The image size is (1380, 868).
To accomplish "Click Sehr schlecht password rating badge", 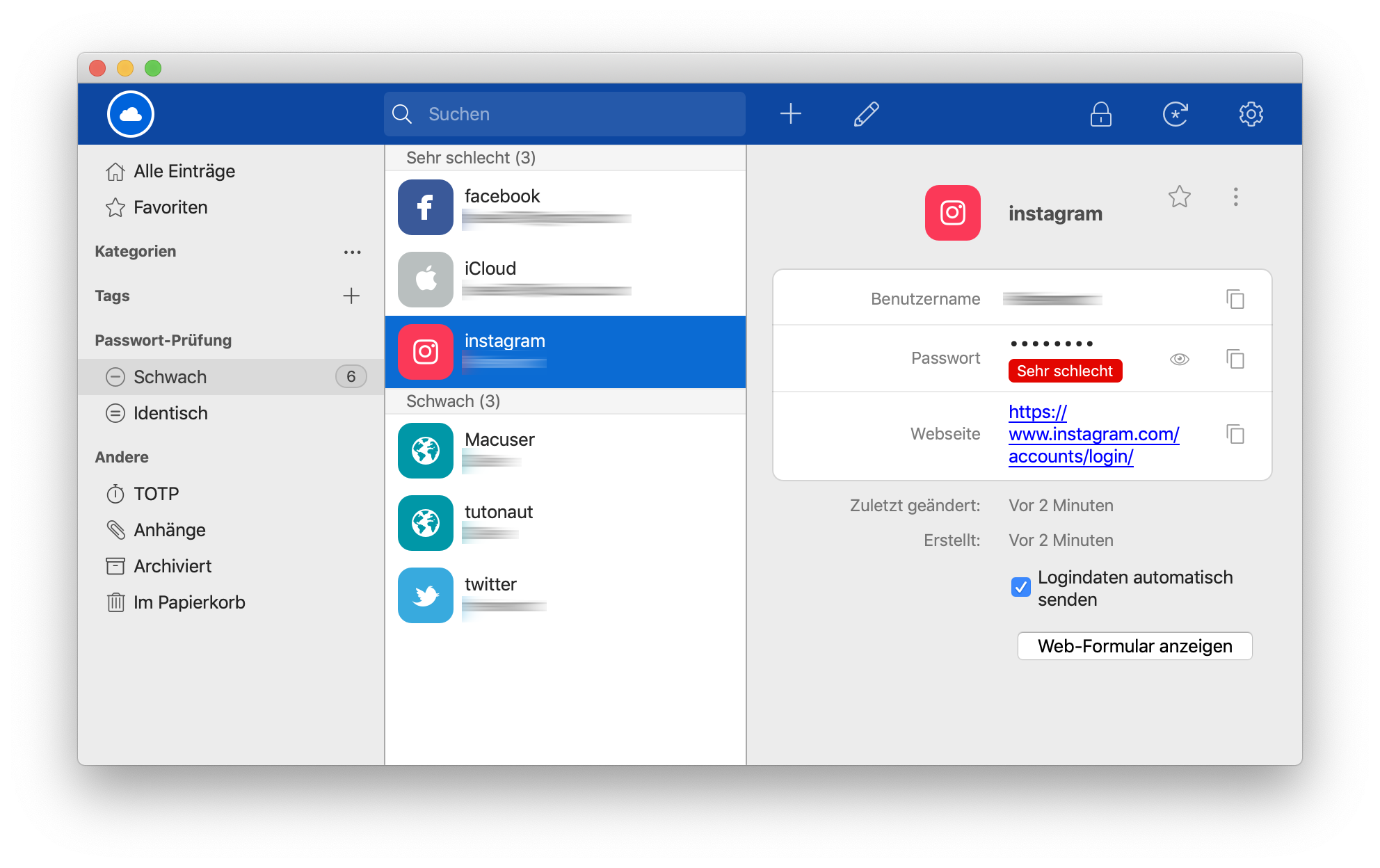I will pyautogui.click(x=1065, y=371).
